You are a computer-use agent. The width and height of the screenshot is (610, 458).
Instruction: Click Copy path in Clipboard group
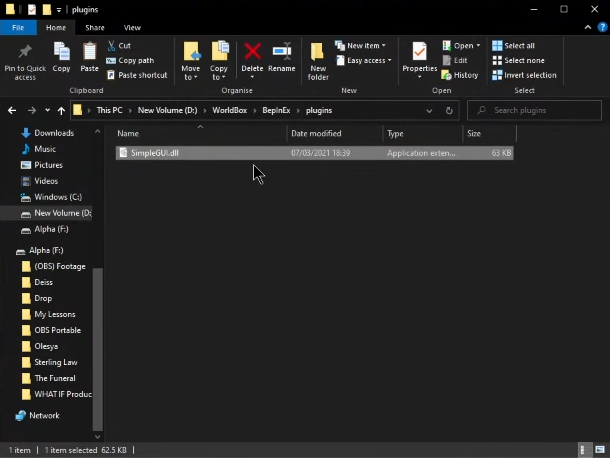pyautogui.click(x=130, y=60)
